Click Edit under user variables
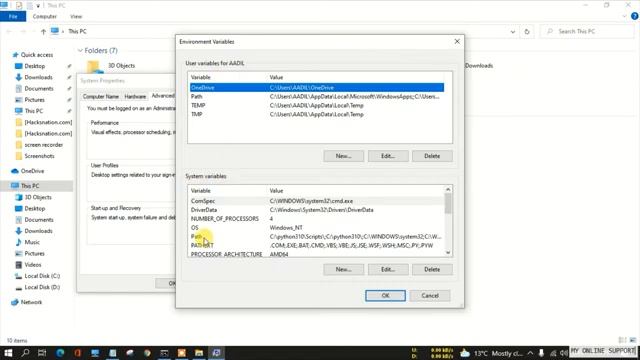The image size is (640, 360). tap(388, 156)
